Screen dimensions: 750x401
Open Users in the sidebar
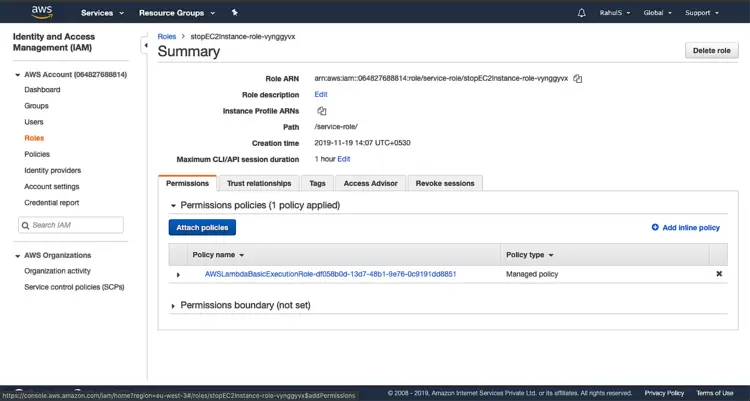[34, 122]
